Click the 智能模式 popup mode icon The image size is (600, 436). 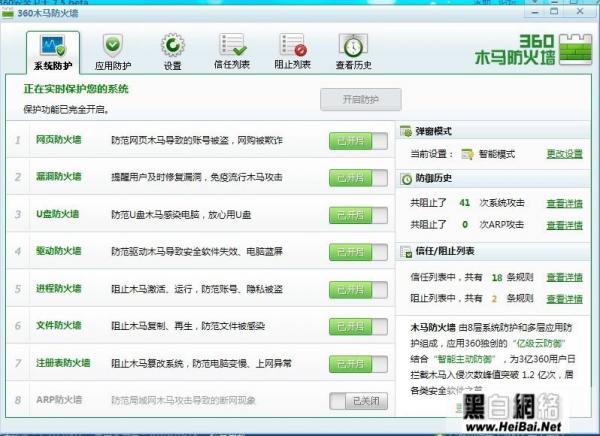(467, 154)
